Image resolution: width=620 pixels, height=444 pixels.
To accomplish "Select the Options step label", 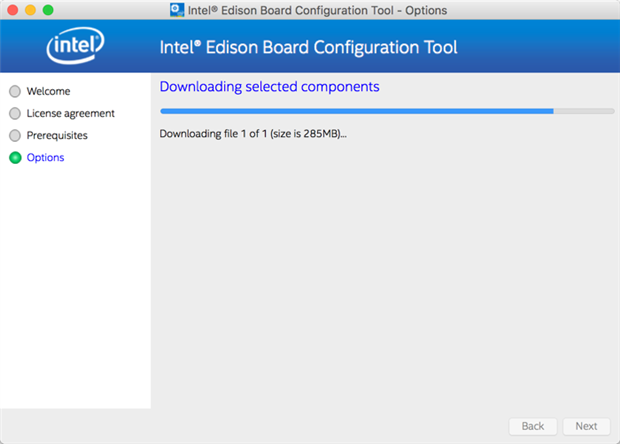I will click(x=45, y=157).
